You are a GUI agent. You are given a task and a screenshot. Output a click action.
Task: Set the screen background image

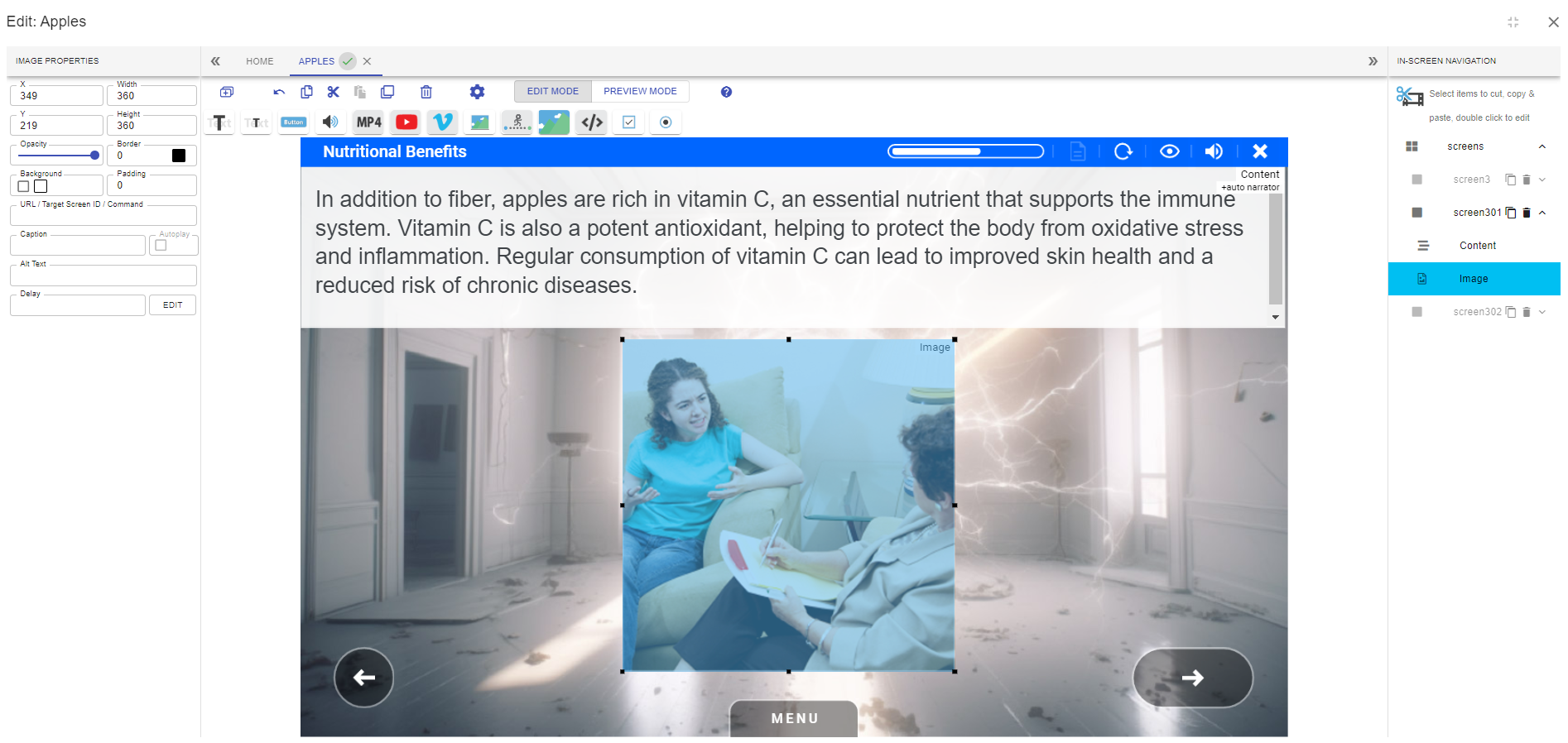554,122
